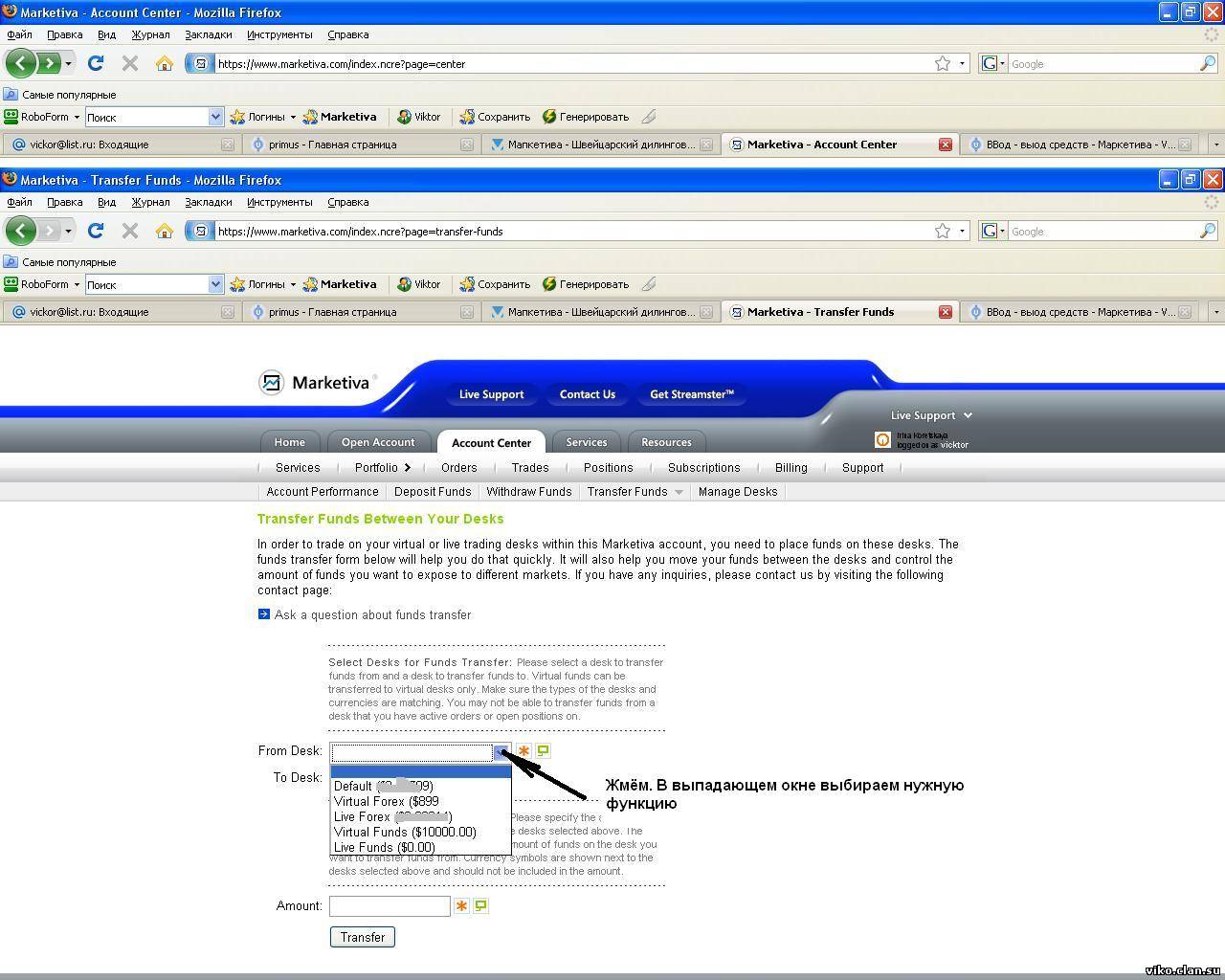Screen dimensions: 1225x980
Task: Click search magnifier in Account Center Google box
Action: [1208, 63]
